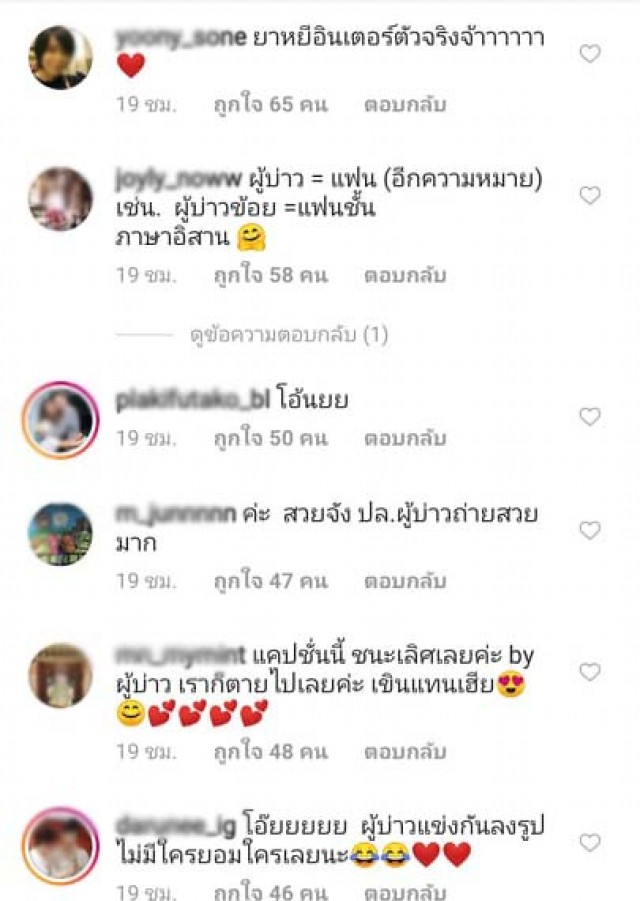The width and height of the screenshot is (640, 901).
Task: Open avatar of the ภาษาอิสาน commenter
Action: (60, 199)
